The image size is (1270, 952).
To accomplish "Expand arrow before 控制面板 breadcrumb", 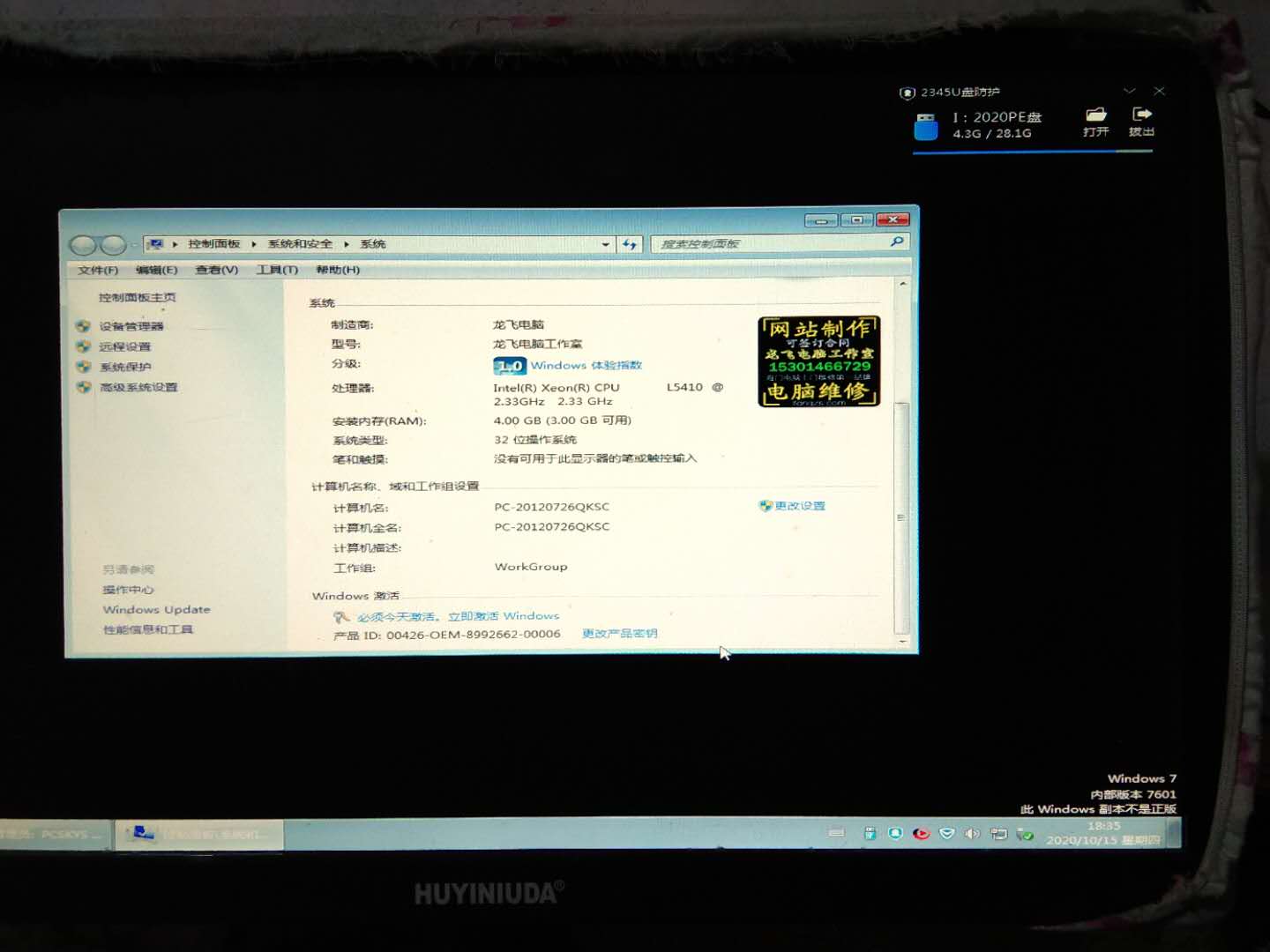I will [x=175, y=244].
